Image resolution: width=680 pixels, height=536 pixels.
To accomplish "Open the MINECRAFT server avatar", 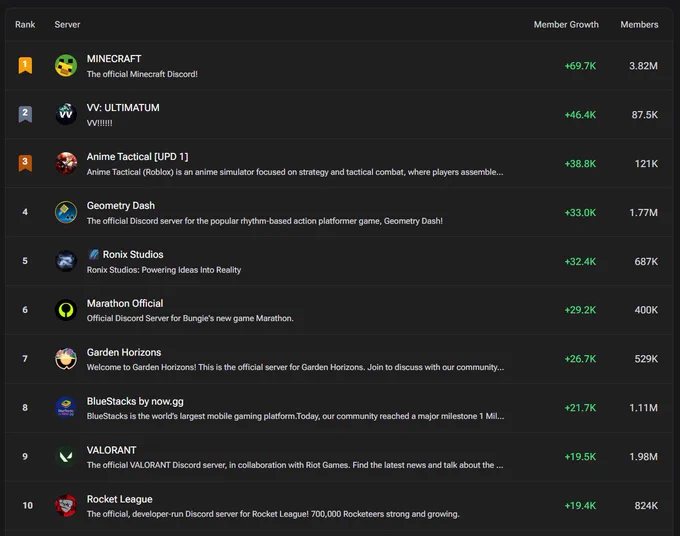I will [66, 65].
